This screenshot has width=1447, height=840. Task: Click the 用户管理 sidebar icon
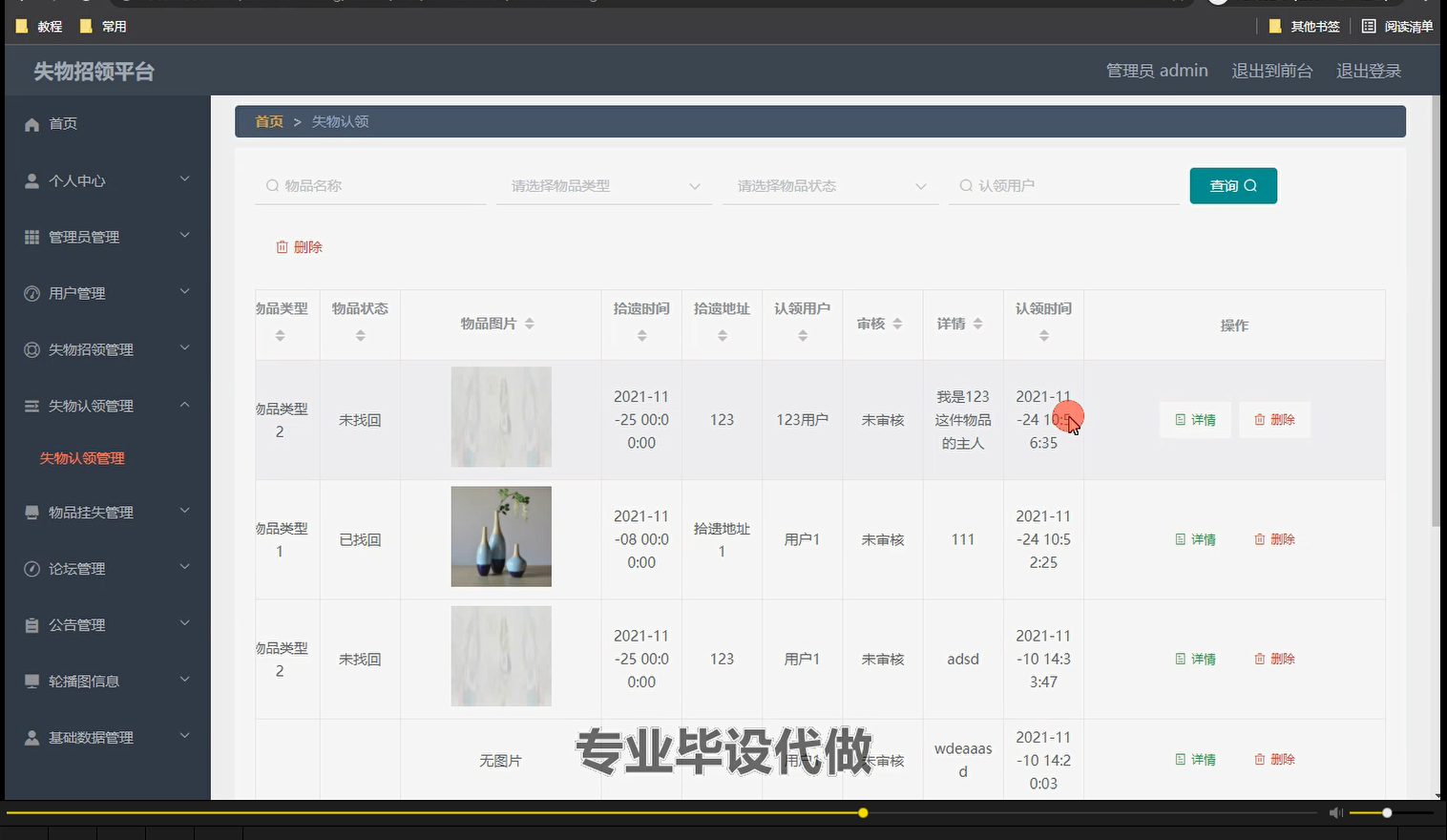(31, 292)
